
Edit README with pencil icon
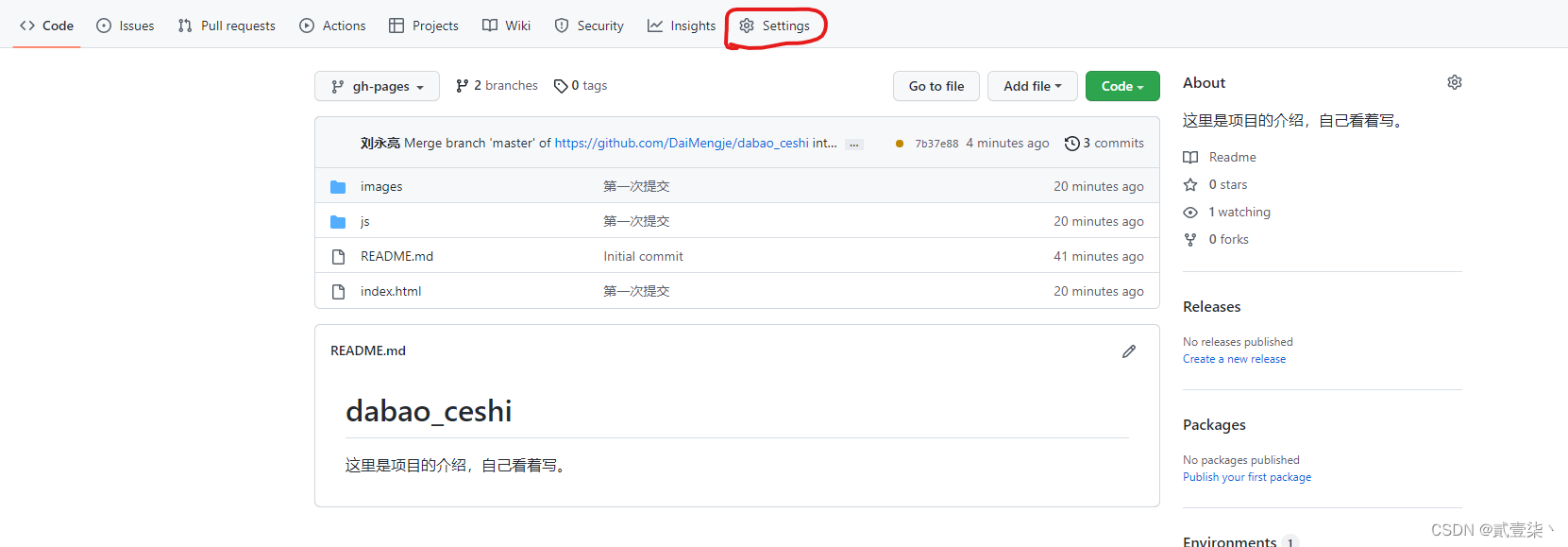[1128, 351]
